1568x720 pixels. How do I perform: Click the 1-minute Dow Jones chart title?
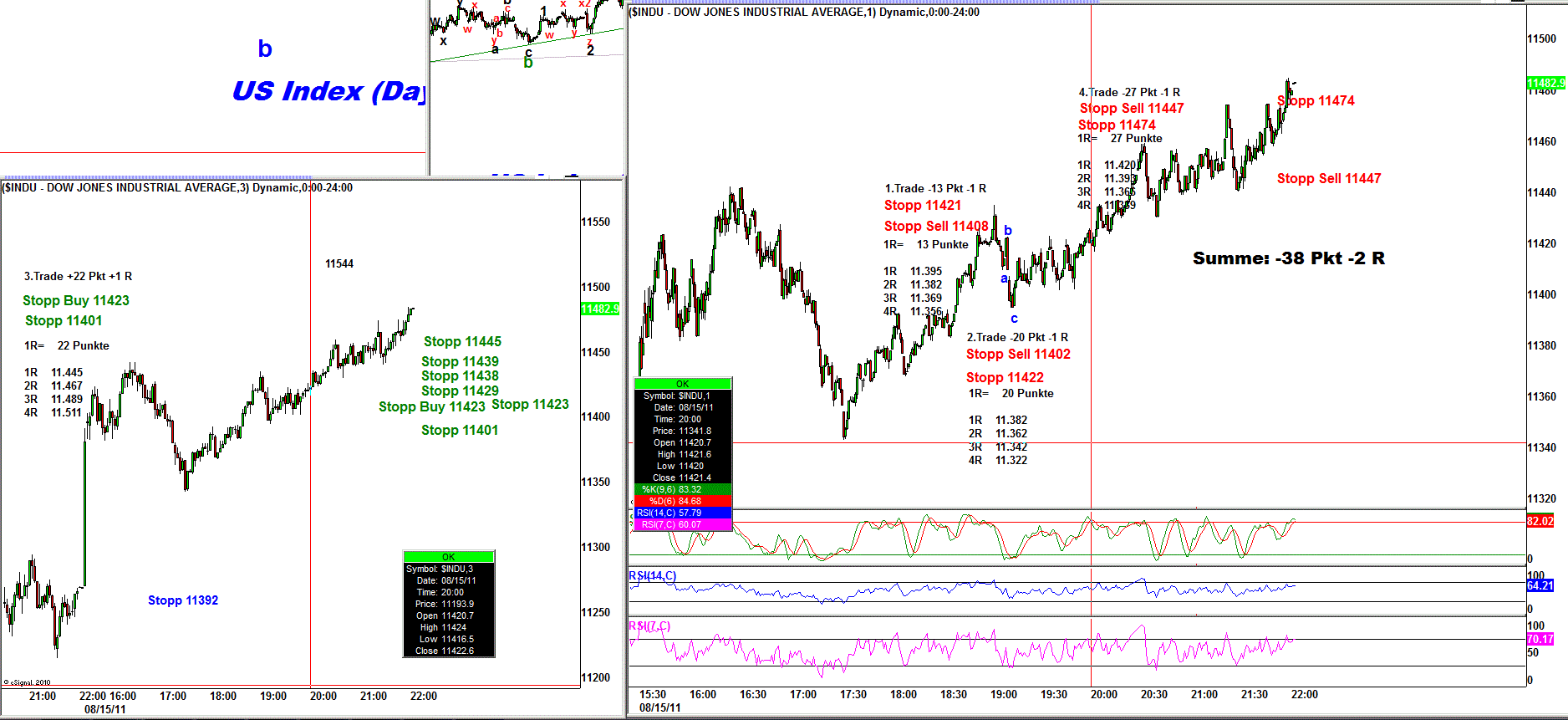coord(804,12)
